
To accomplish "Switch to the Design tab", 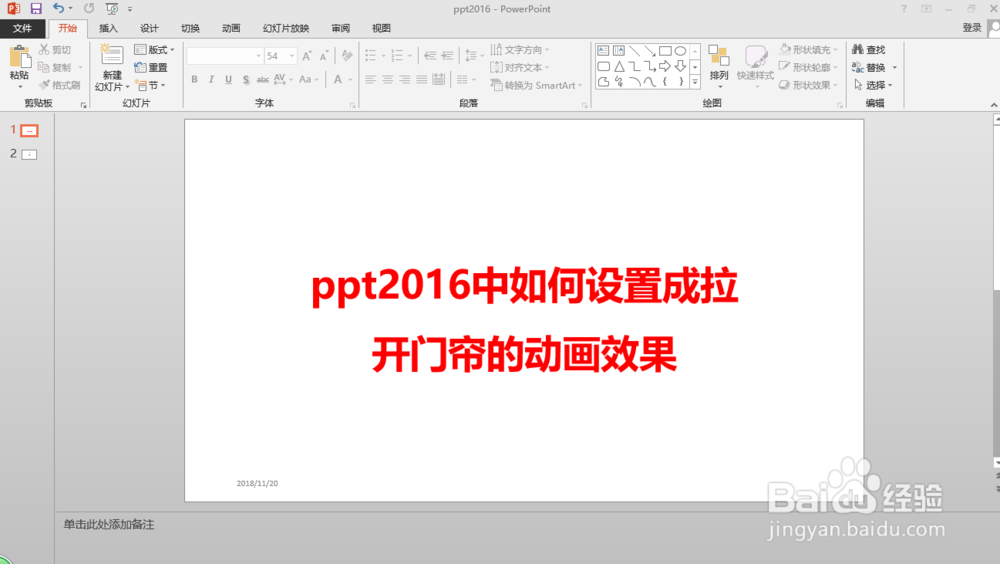I will tap(149, 28).
